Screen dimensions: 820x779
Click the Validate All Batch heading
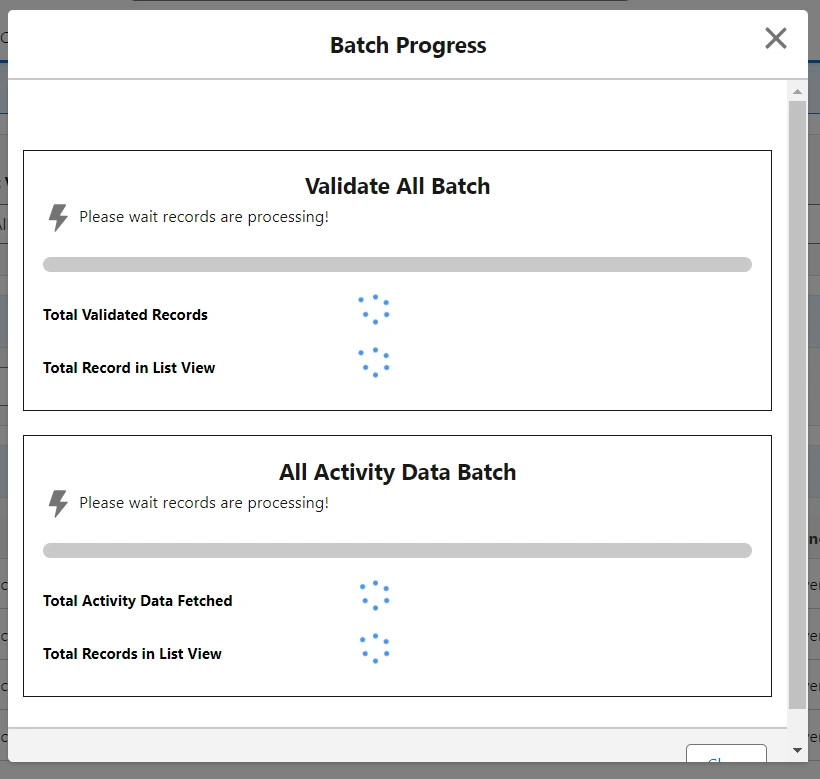(397, 186)
